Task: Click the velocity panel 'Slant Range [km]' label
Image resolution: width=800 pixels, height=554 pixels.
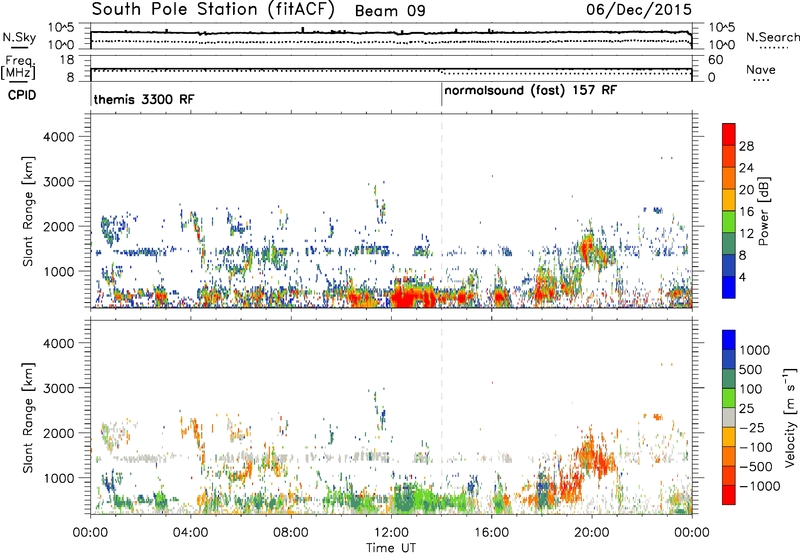Action: [28, 417]
